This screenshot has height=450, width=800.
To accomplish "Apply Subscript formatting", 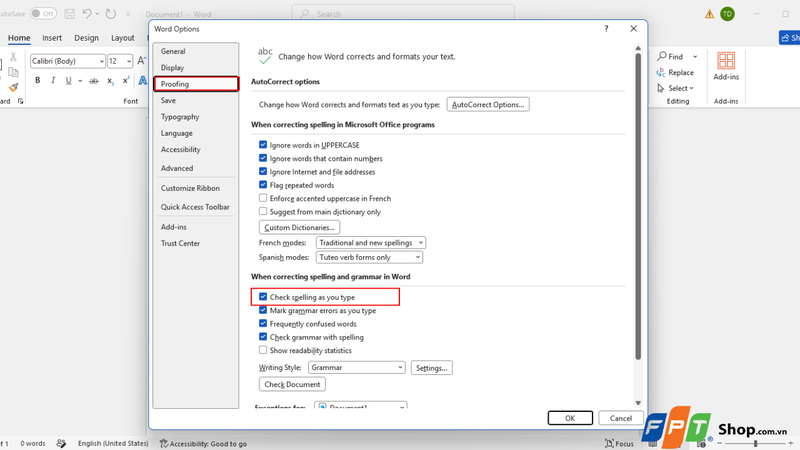I will click(110, 81).
